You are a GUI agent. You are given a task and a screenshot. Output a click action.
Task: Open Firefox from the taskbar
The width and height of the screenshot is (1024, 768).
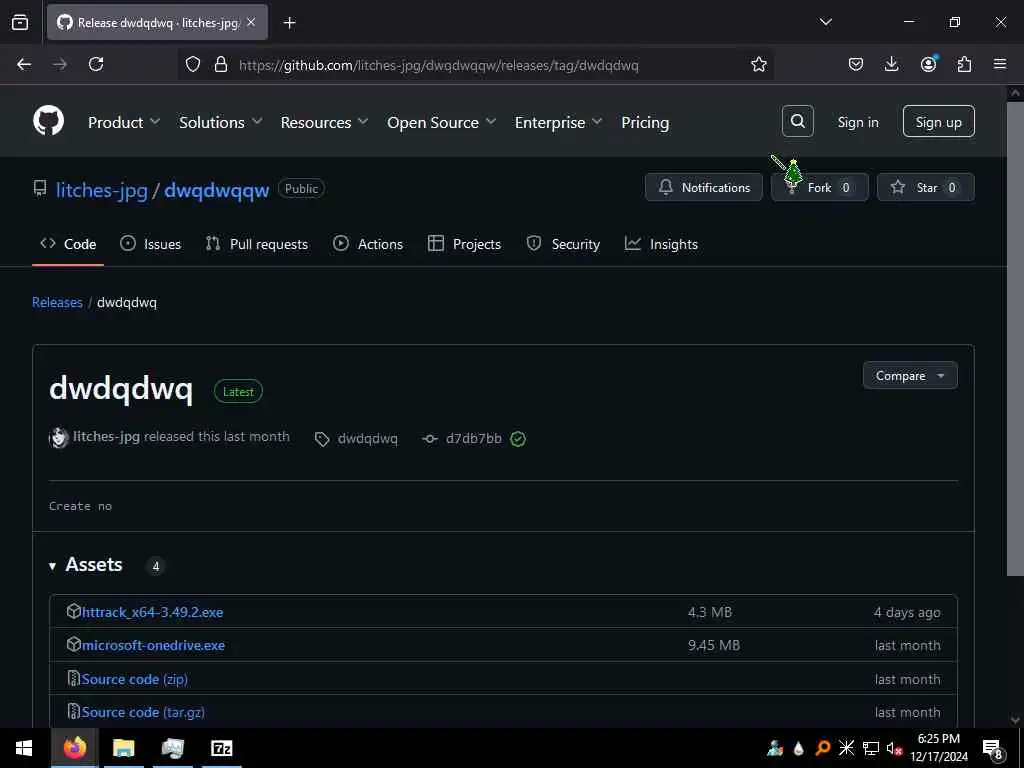tap(74, 748)
